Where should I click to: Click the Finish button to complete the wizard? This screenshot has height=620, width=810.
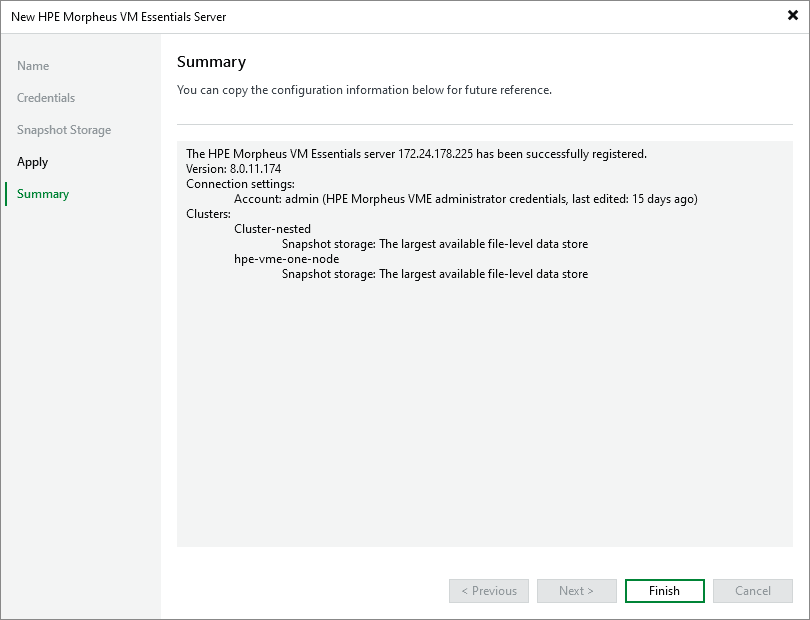(664, 590)
